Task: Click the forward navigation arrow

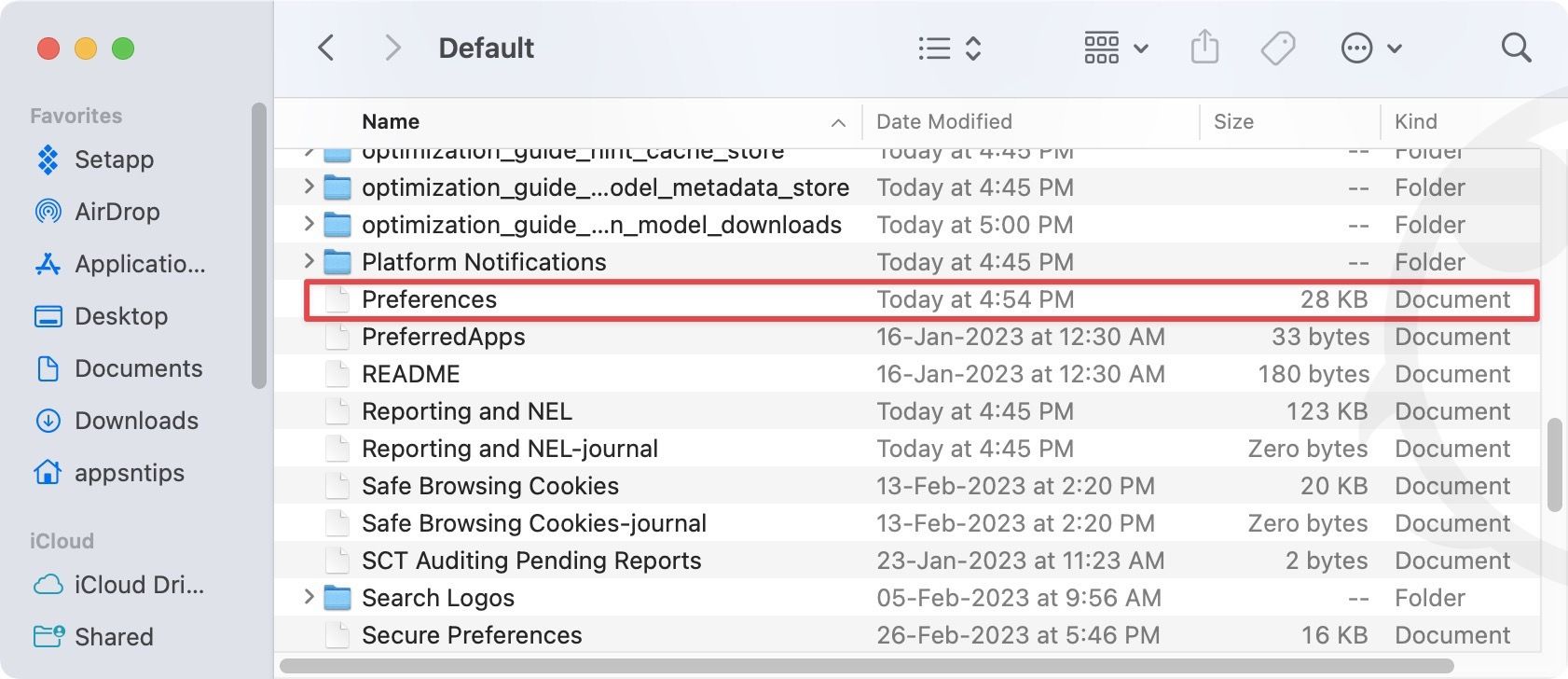Action: 392,48
